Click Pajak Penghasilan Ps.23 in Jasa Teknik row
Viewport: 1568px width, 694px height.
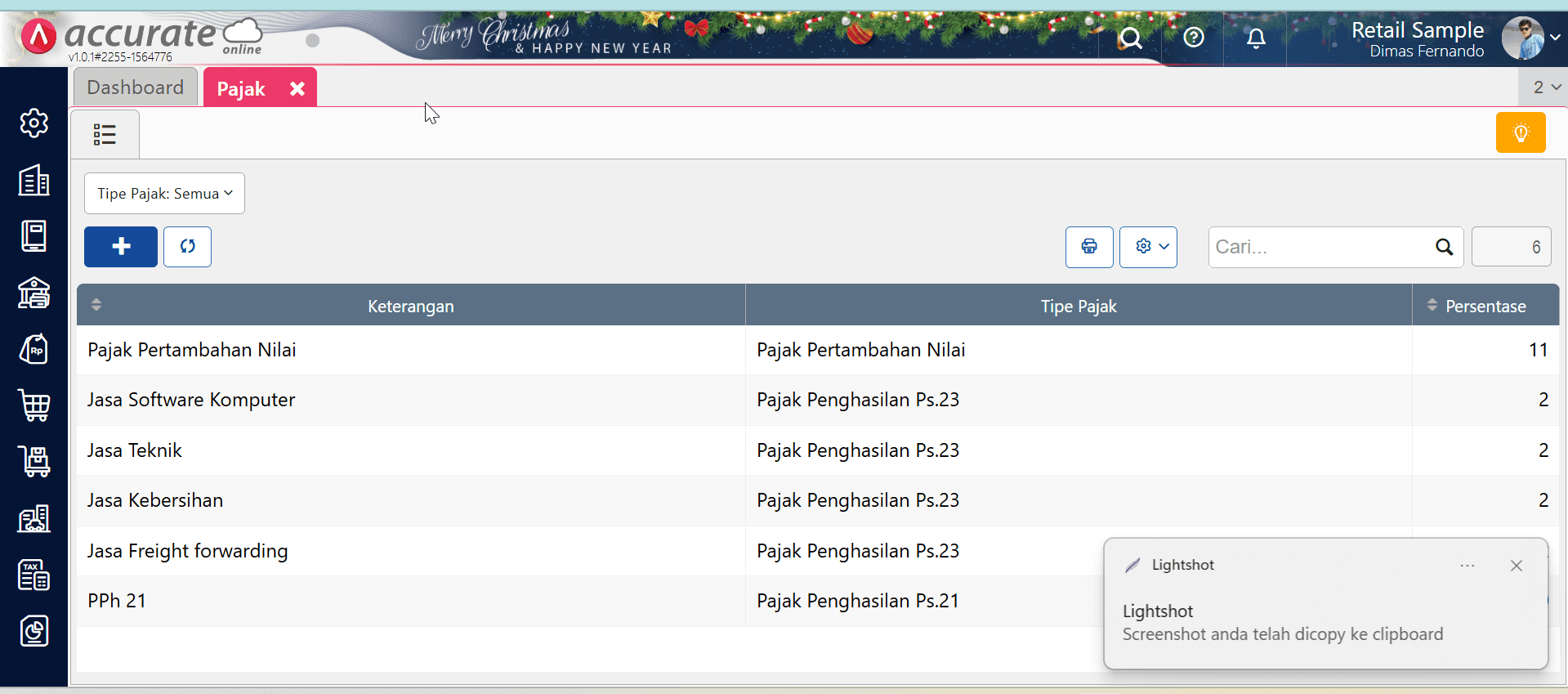click(x=857, y=450)
